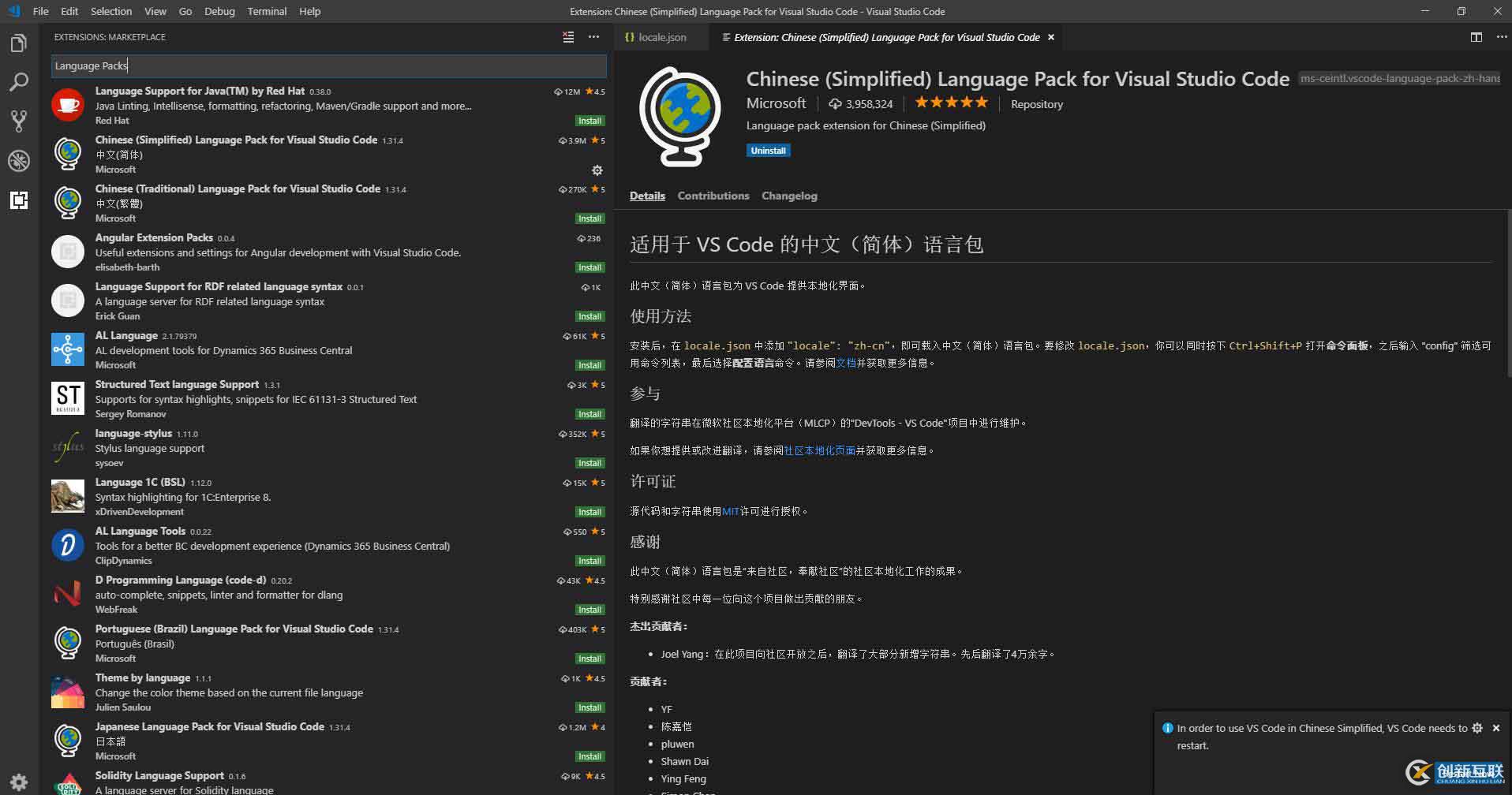The image size is (1512, 795).
Task: Open the Repository link for the extension
Action: [x=1036, y=103]
